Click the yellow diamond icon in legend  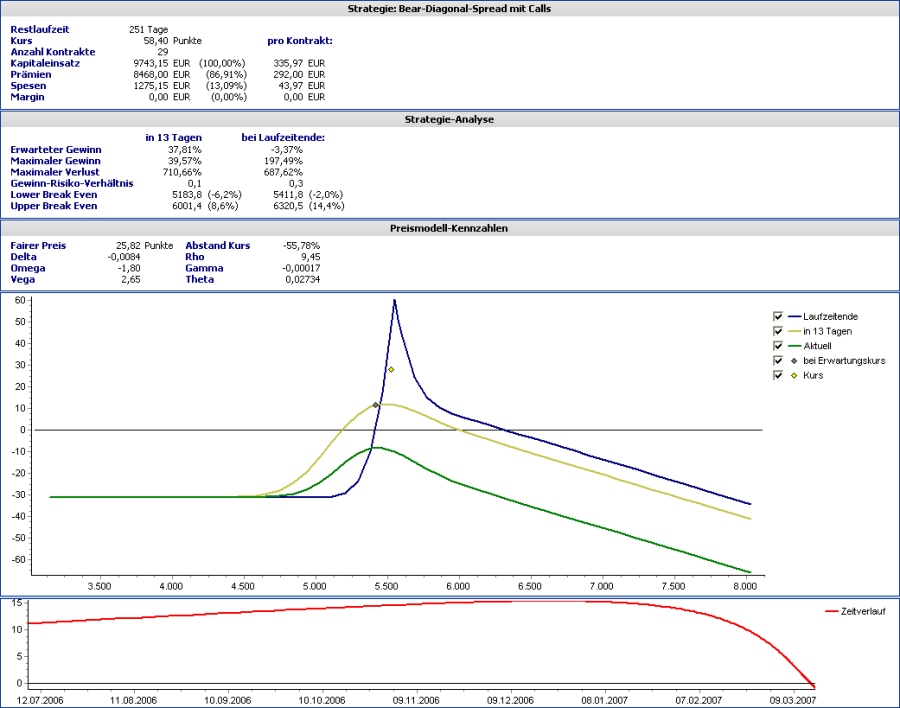pyautogui.click(x=794, y=376)
